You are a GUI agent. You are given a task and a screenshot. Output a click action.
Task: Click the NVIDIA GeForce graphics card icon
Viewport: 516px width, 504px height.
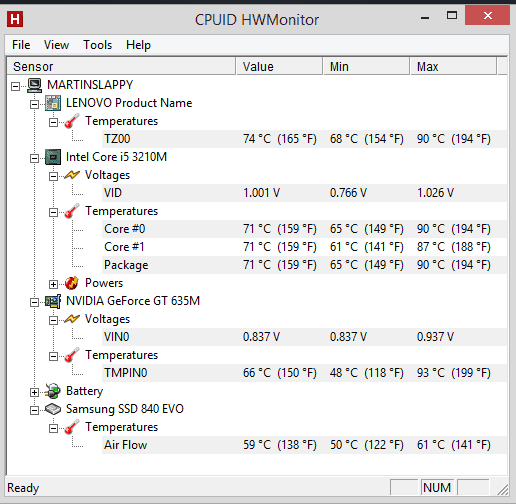[x=53, y=301]
